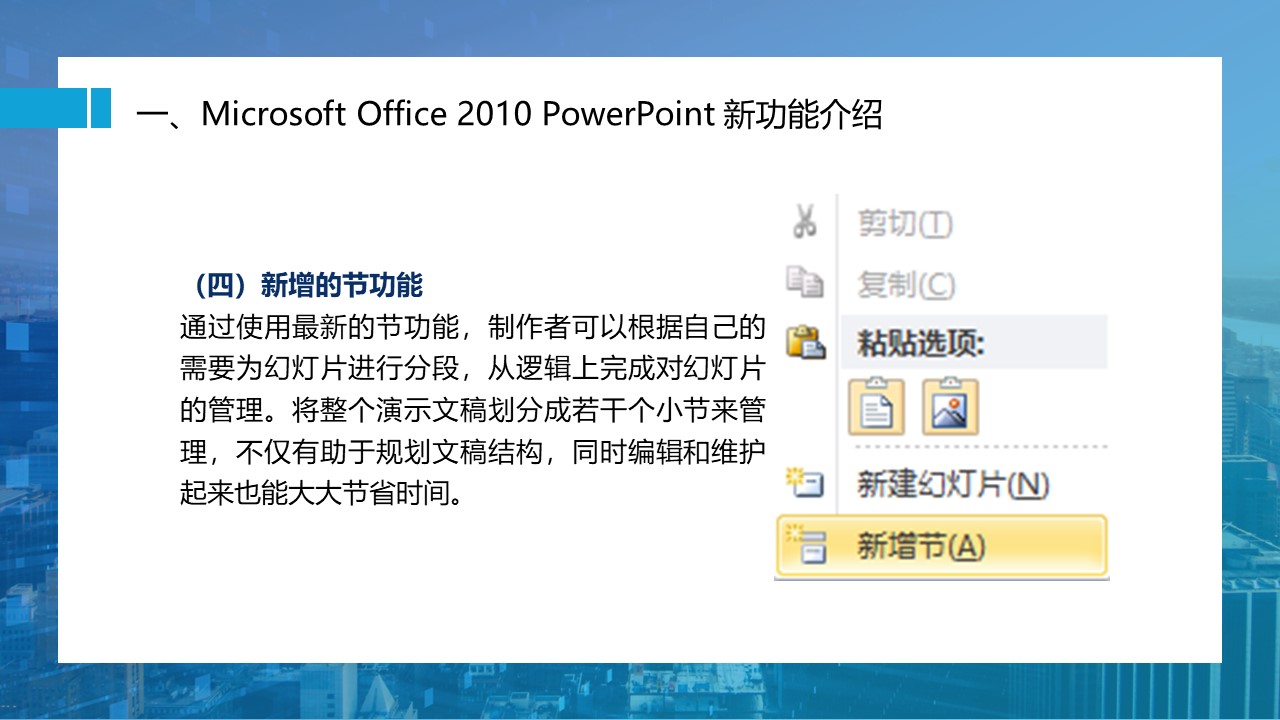This screenshot has width=1280, height=720.
Task: Click the scissors Cut icon
Action: coord(804,222)
